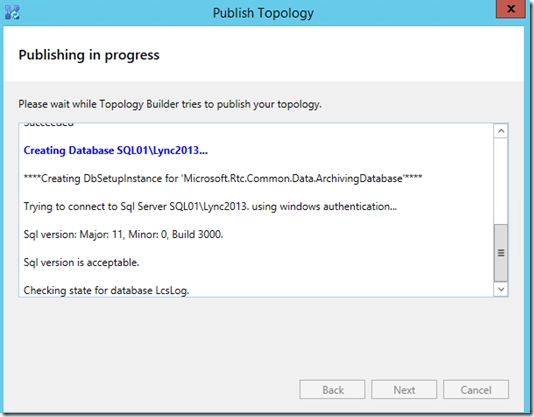Click 'Checking state for database LcsLog.' line
This screenshot has width=534, height=417.
(x=106, y=290)
